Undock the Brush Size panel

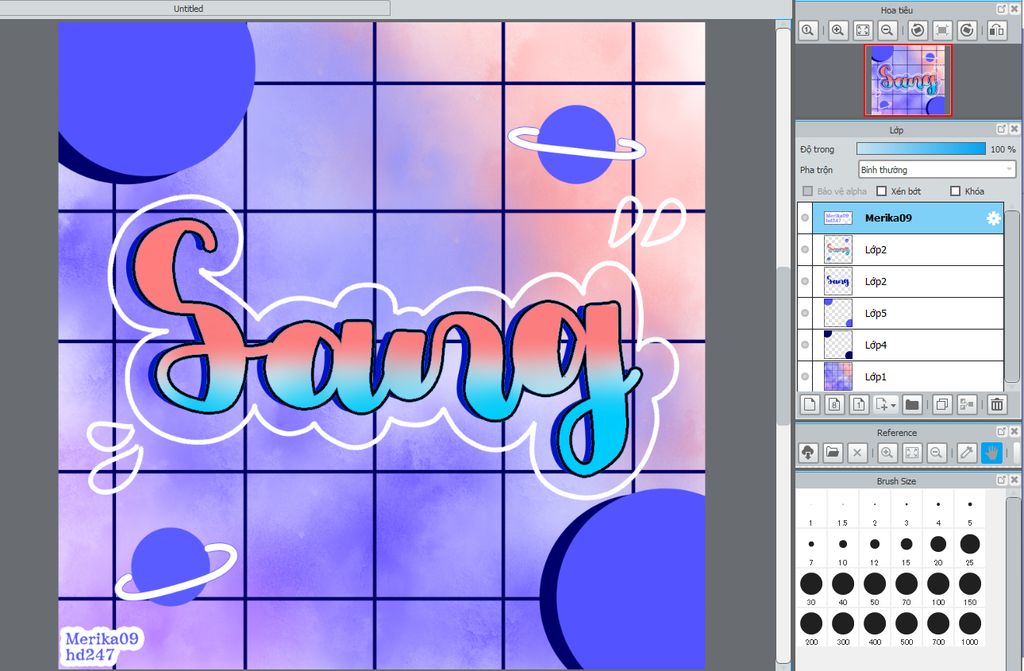point(1002,480)
